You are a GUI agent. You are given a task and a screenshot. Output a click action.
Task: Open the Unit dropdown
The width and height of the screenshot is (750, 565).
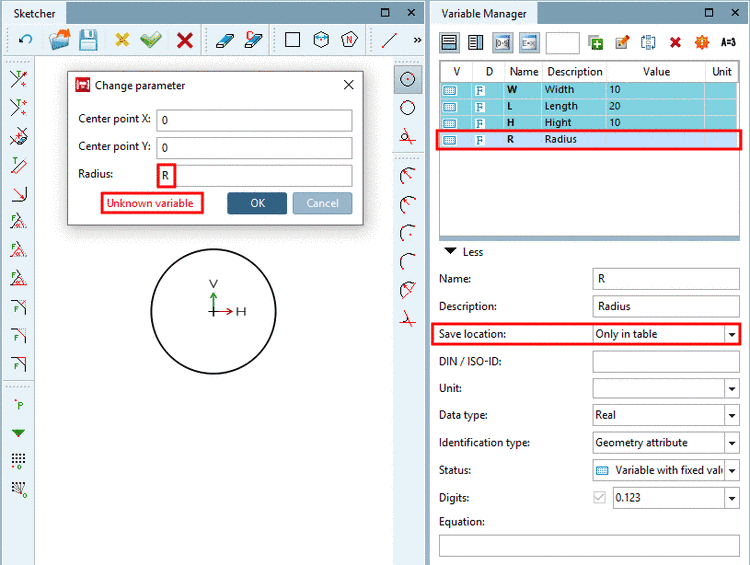(731, 388)
